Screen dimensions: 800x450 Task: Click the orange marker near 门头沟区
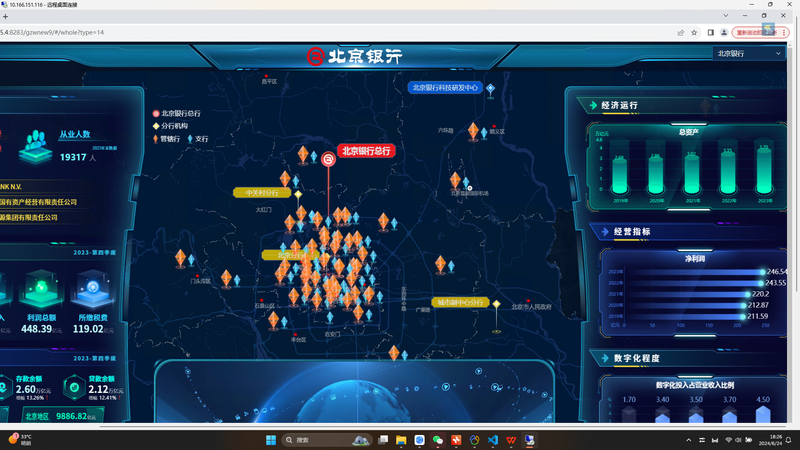point(226,279)
